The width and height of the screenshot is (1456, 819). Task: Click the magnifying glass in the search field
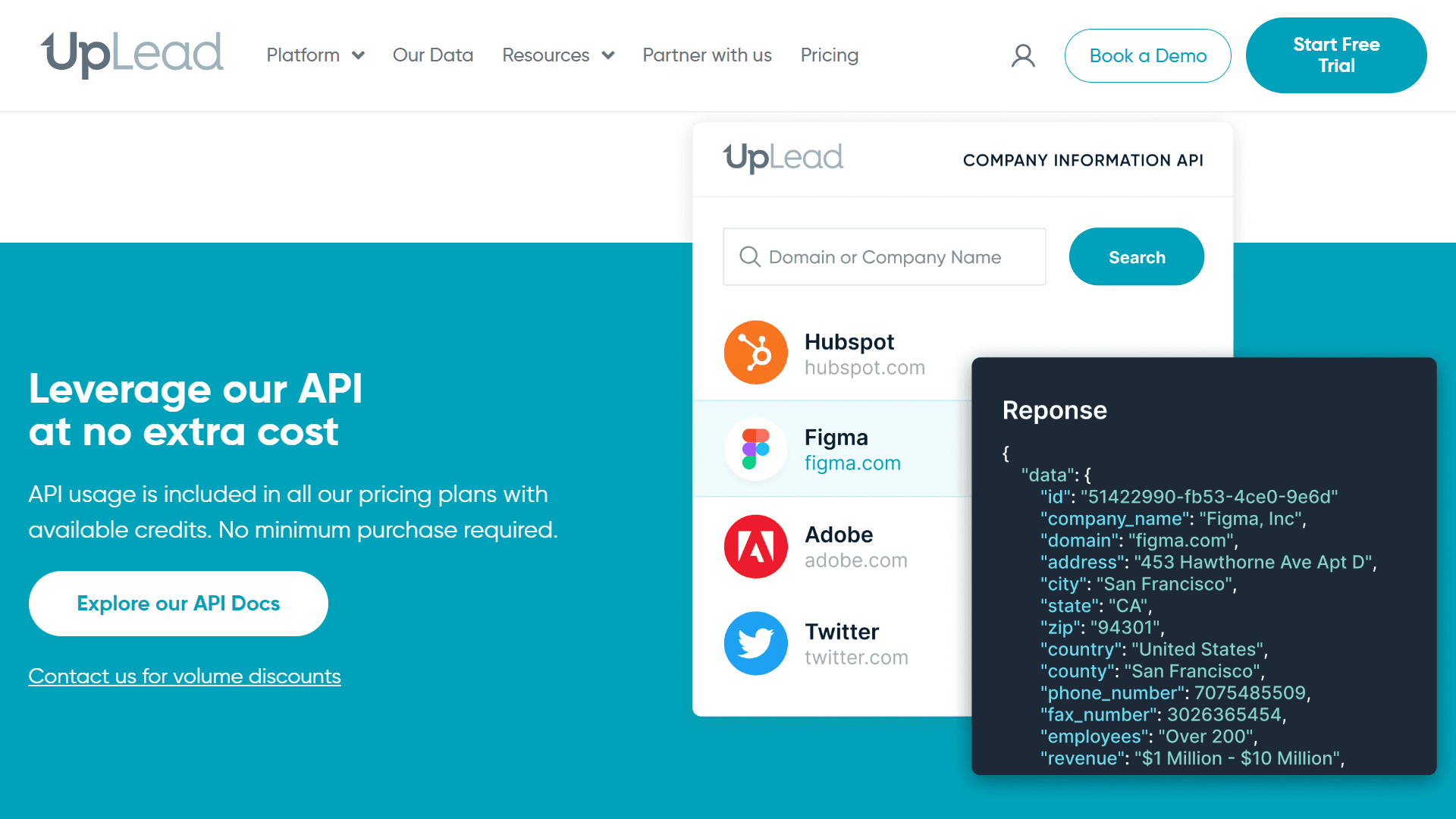[749, 257]
